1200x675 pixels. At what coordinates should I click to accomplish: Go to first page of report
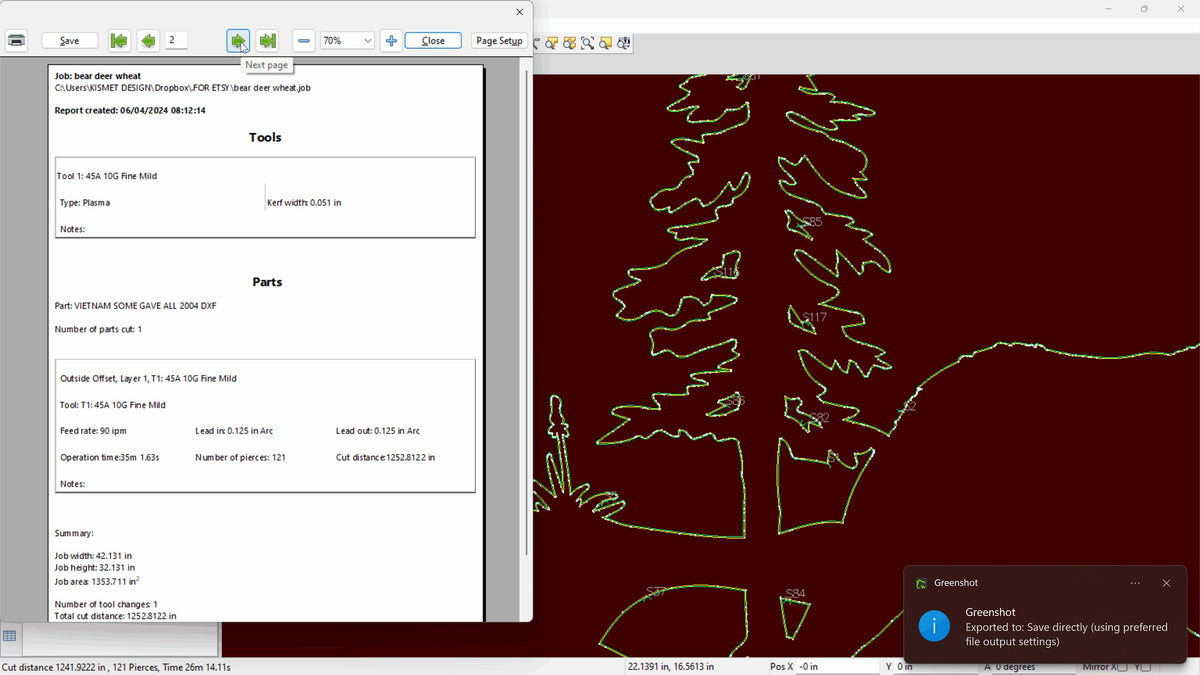[119, 41]
